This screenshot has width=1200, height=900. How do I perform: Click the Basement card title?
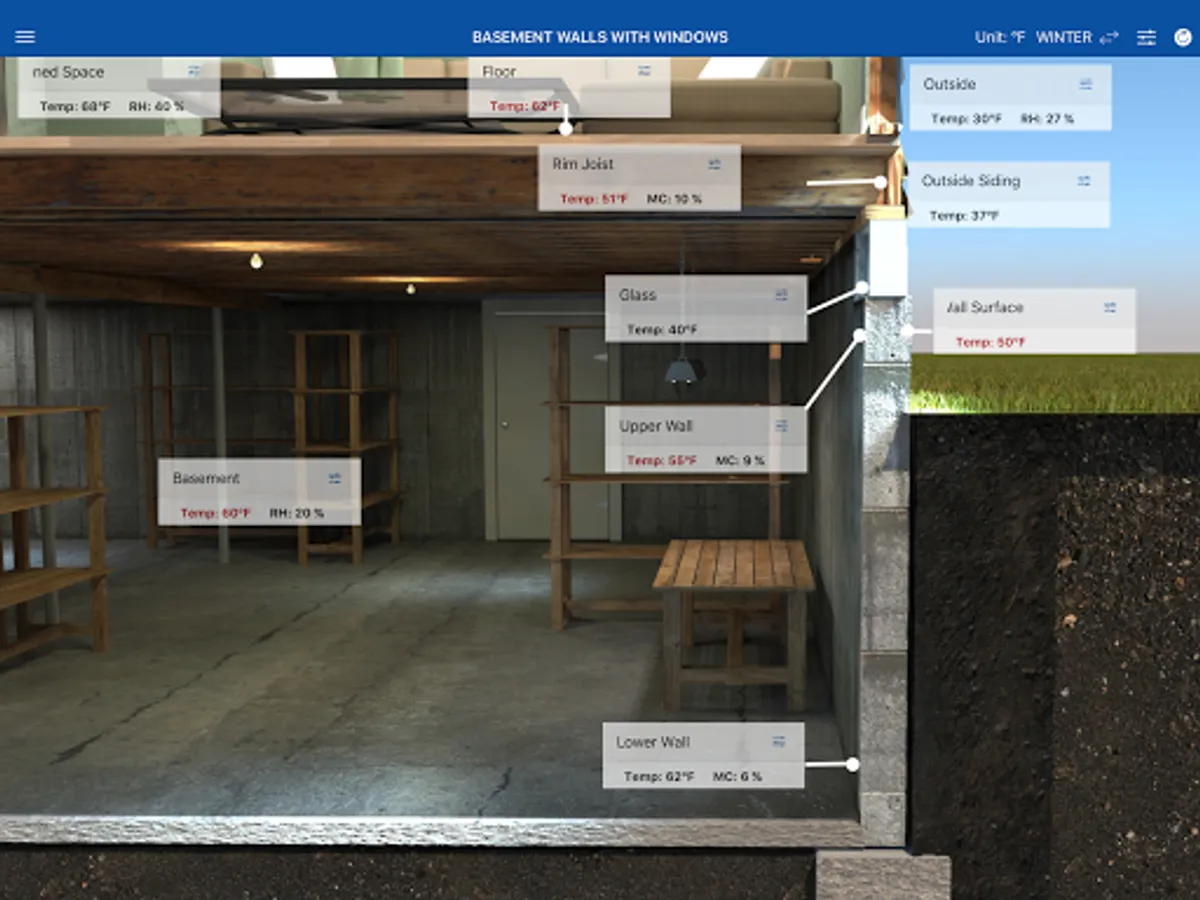tap(206, 479)
